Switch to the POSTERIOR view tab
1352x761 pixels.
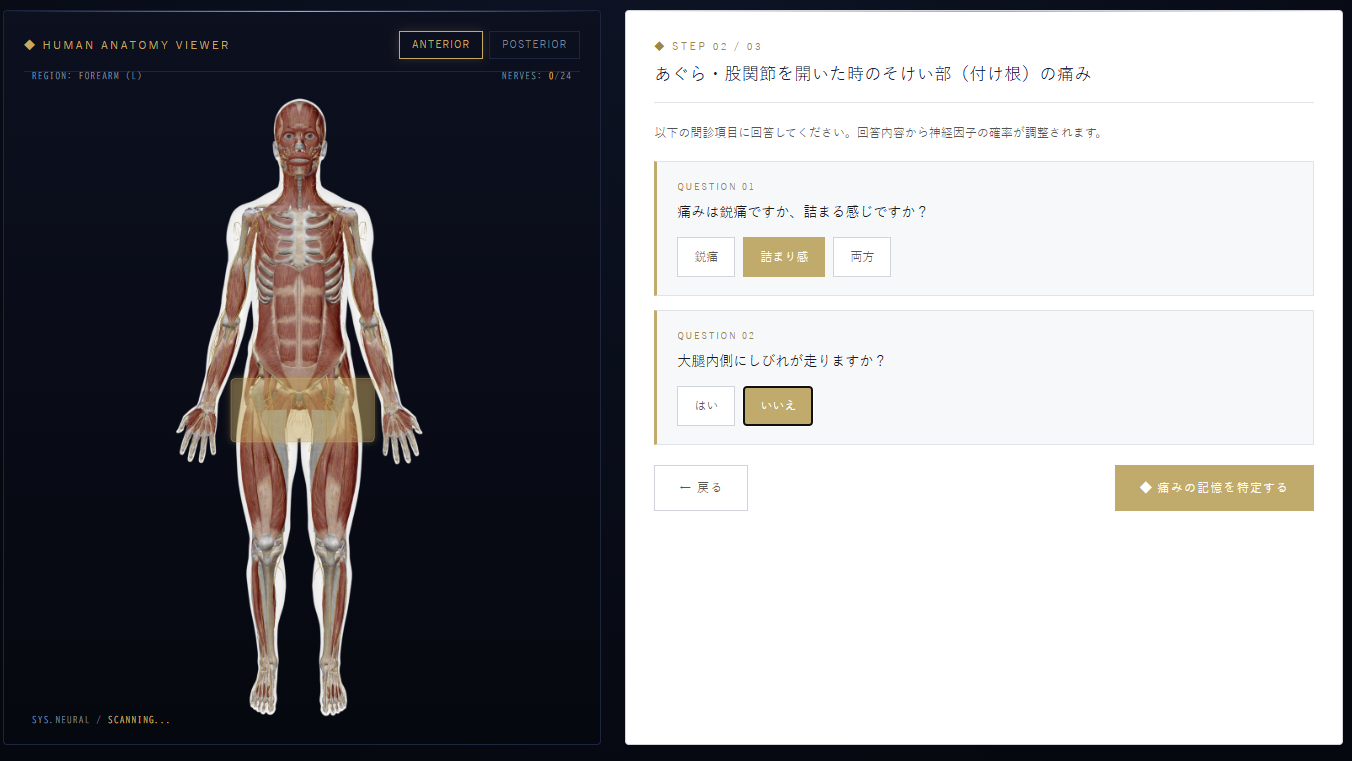tap(534, 45)
